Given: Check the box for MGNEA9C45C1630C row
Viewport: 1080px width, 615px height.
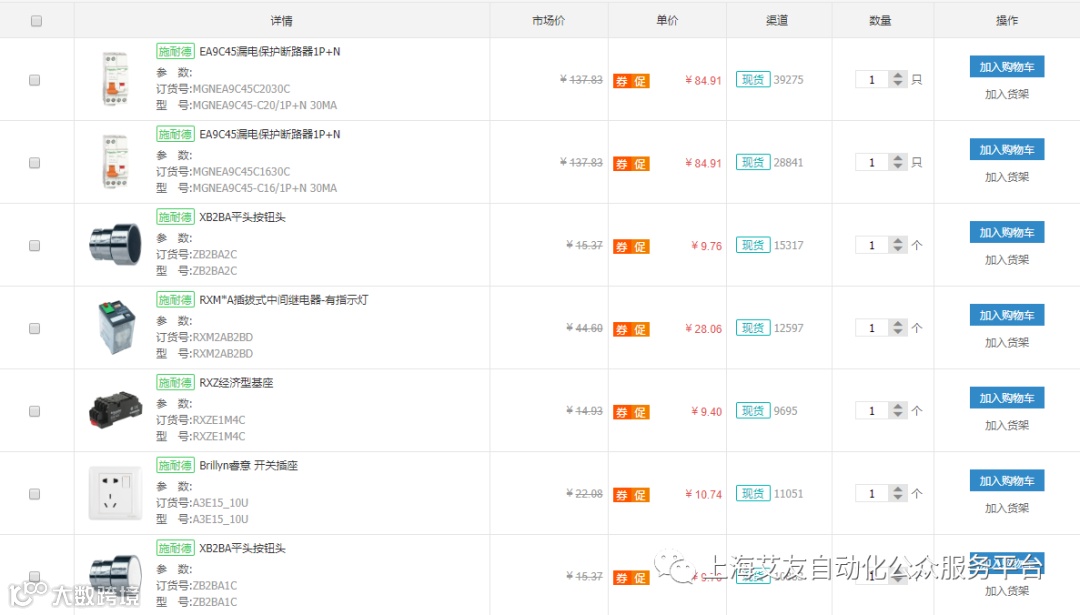Looking at the screenshot, I should click(34, 163).
